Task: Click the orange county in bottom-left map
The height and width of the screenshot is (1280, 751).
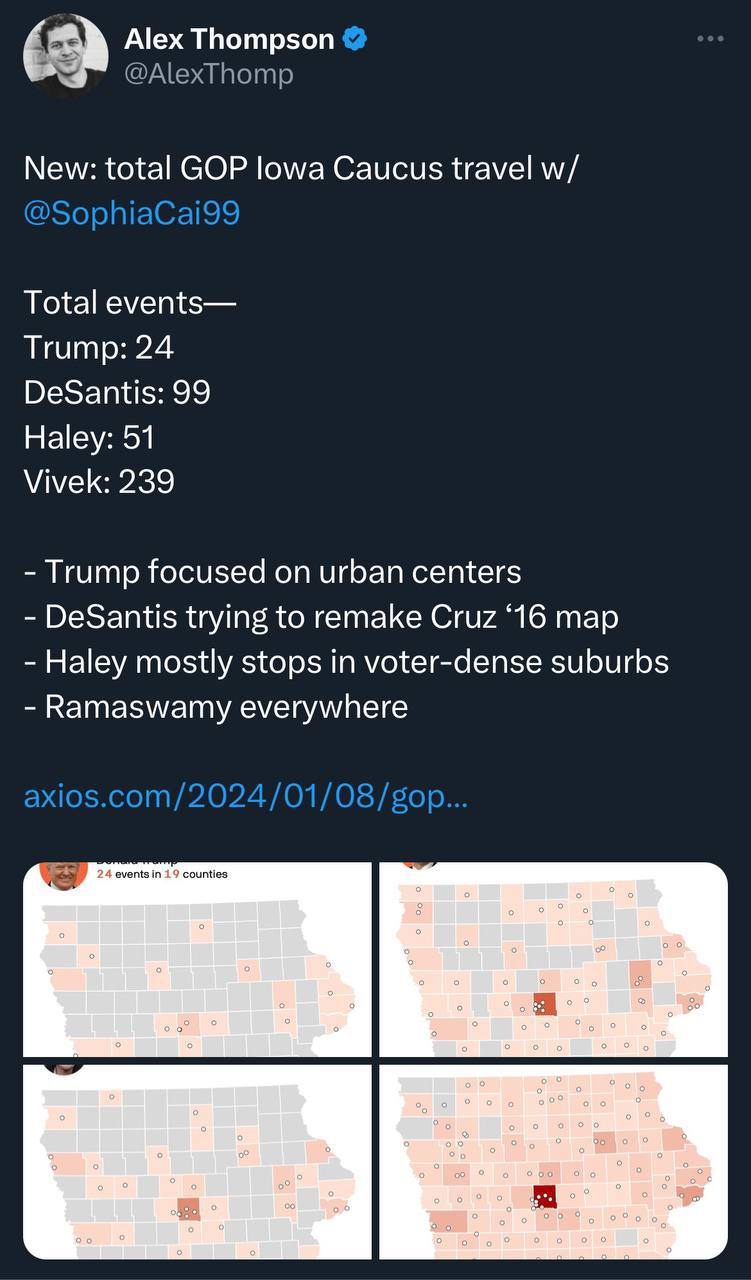Action: (188, 1210)
